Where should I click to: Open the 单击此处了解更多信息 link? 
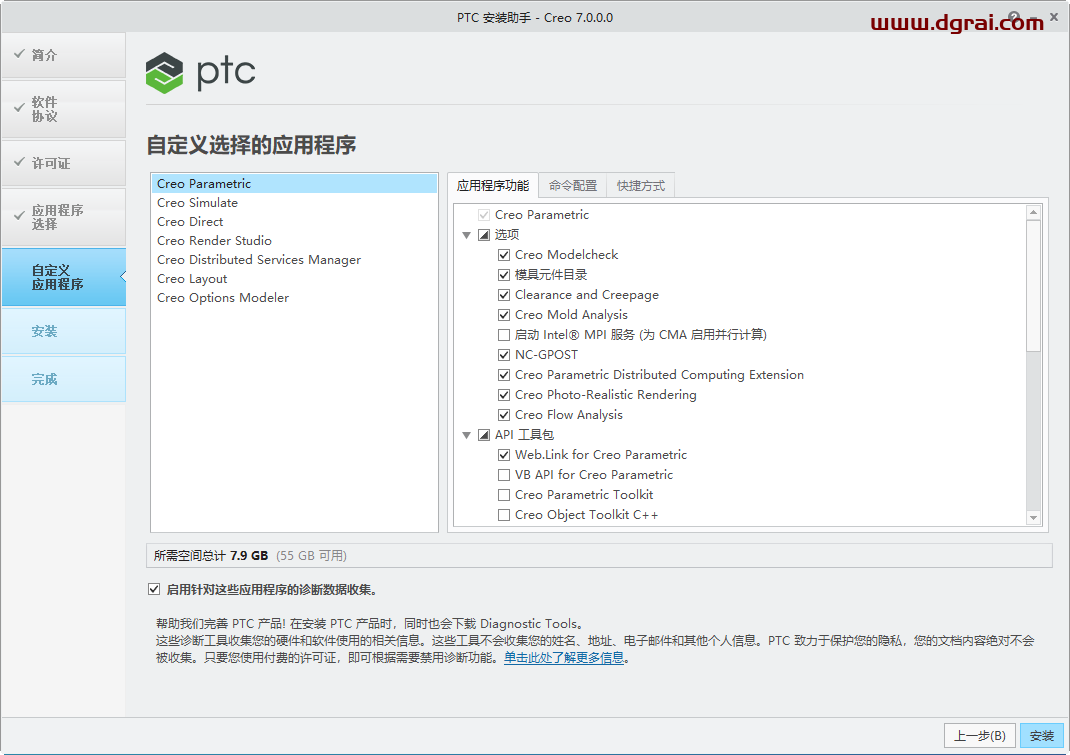click(x=564, y=658)
